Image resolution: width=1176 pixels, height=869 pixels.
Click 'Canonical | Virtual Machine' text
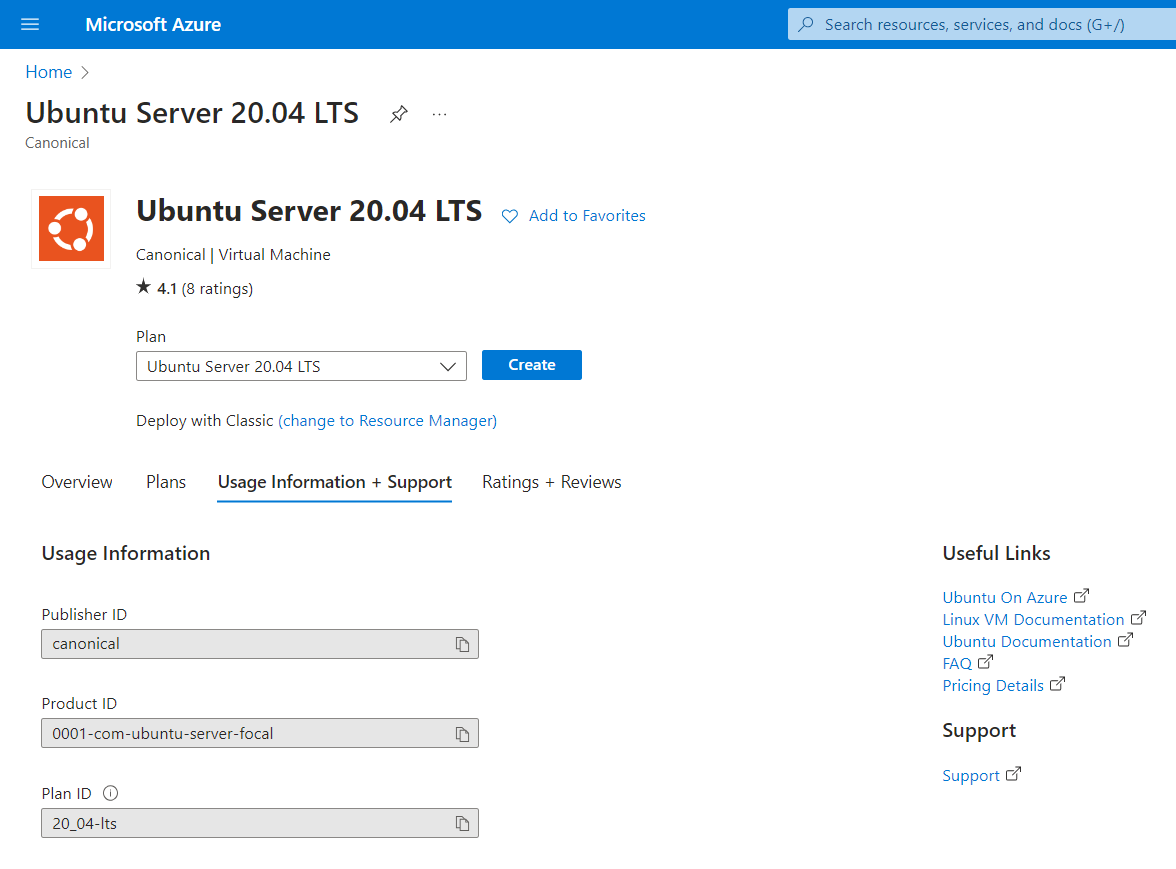pos(233,255)
